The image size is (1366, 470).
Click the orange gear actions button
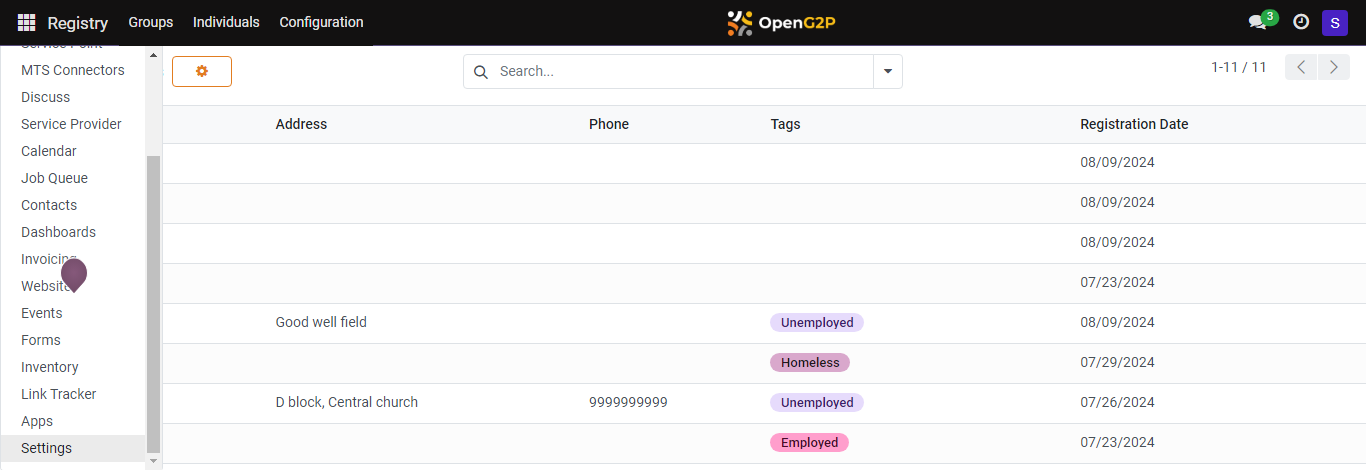(202, 71)
